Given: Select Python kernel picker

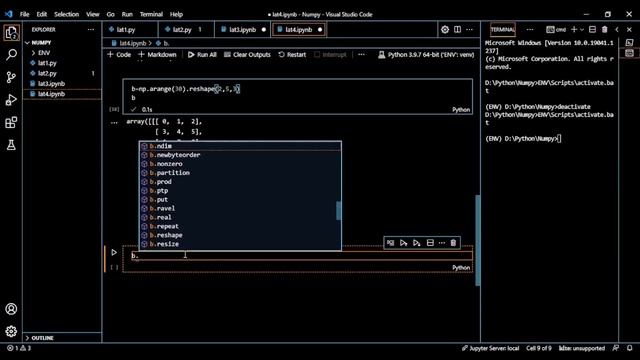Looking at the screenshot, I should [426, 55].
